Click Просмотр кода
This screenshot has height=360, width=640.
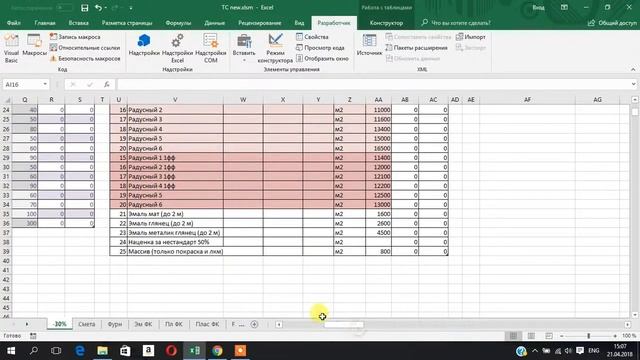(x=320, y=48)
